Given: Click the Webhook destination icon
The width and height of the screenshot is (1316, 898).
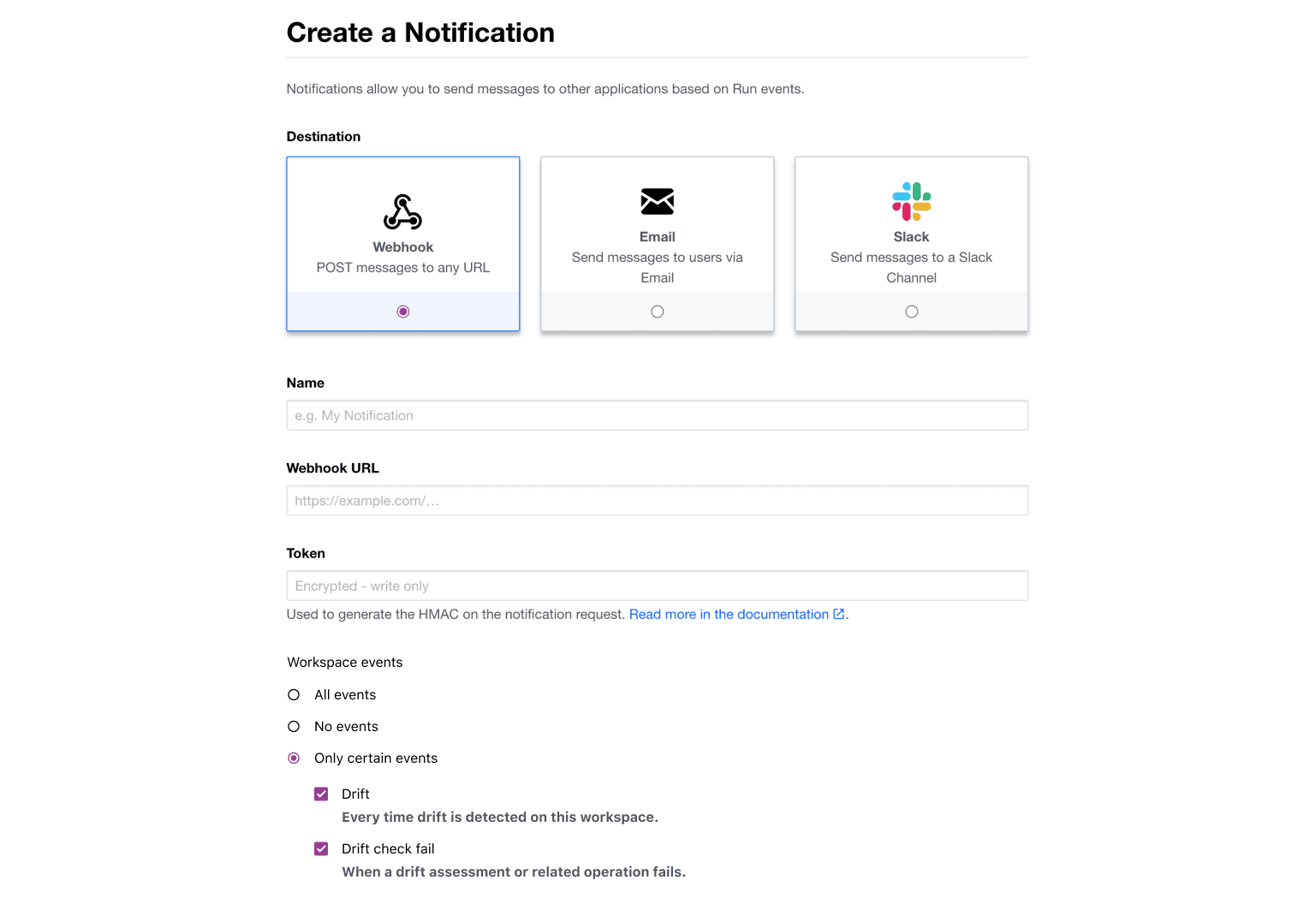Looking at the screenshot, I should tap(402, 212).
